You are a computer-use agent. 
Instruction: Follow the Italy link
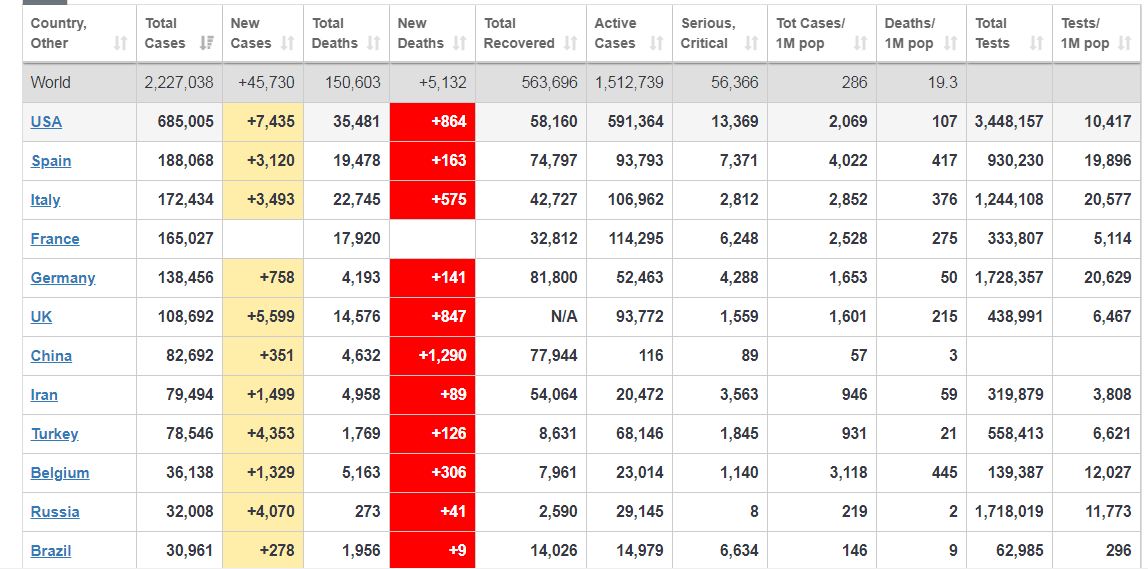click(x=45, y=200)
